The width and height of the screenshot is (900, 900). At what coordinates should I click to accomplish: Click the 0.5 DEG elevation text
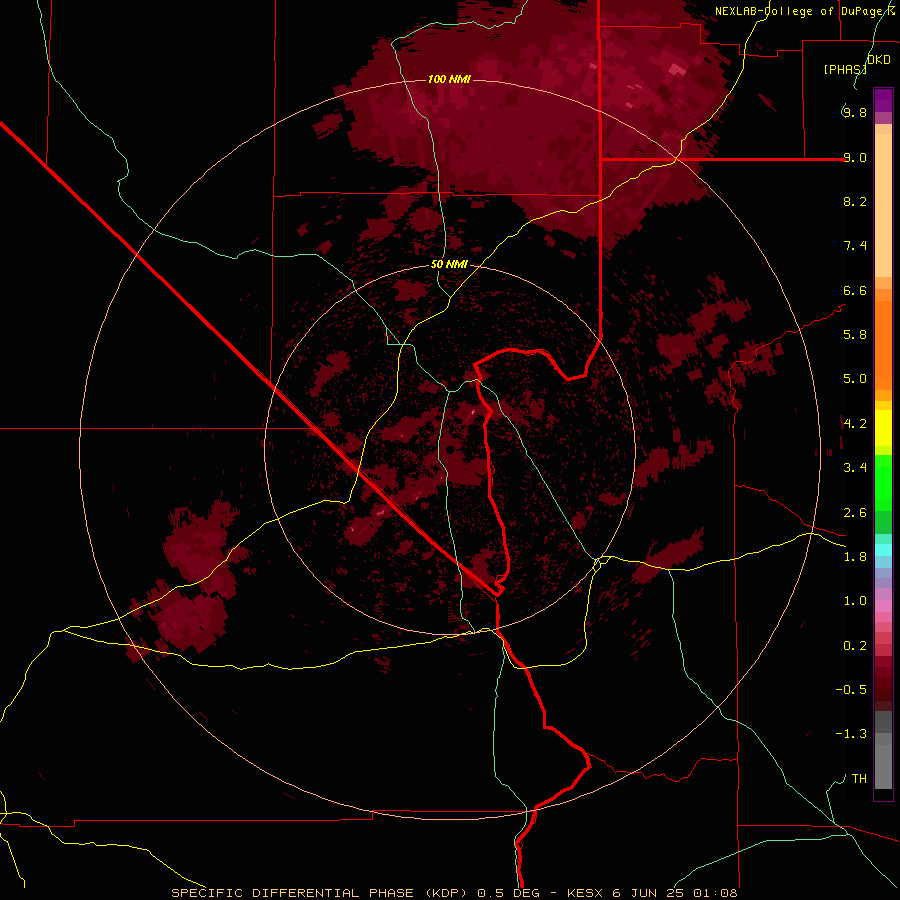[x=507, y=893]
